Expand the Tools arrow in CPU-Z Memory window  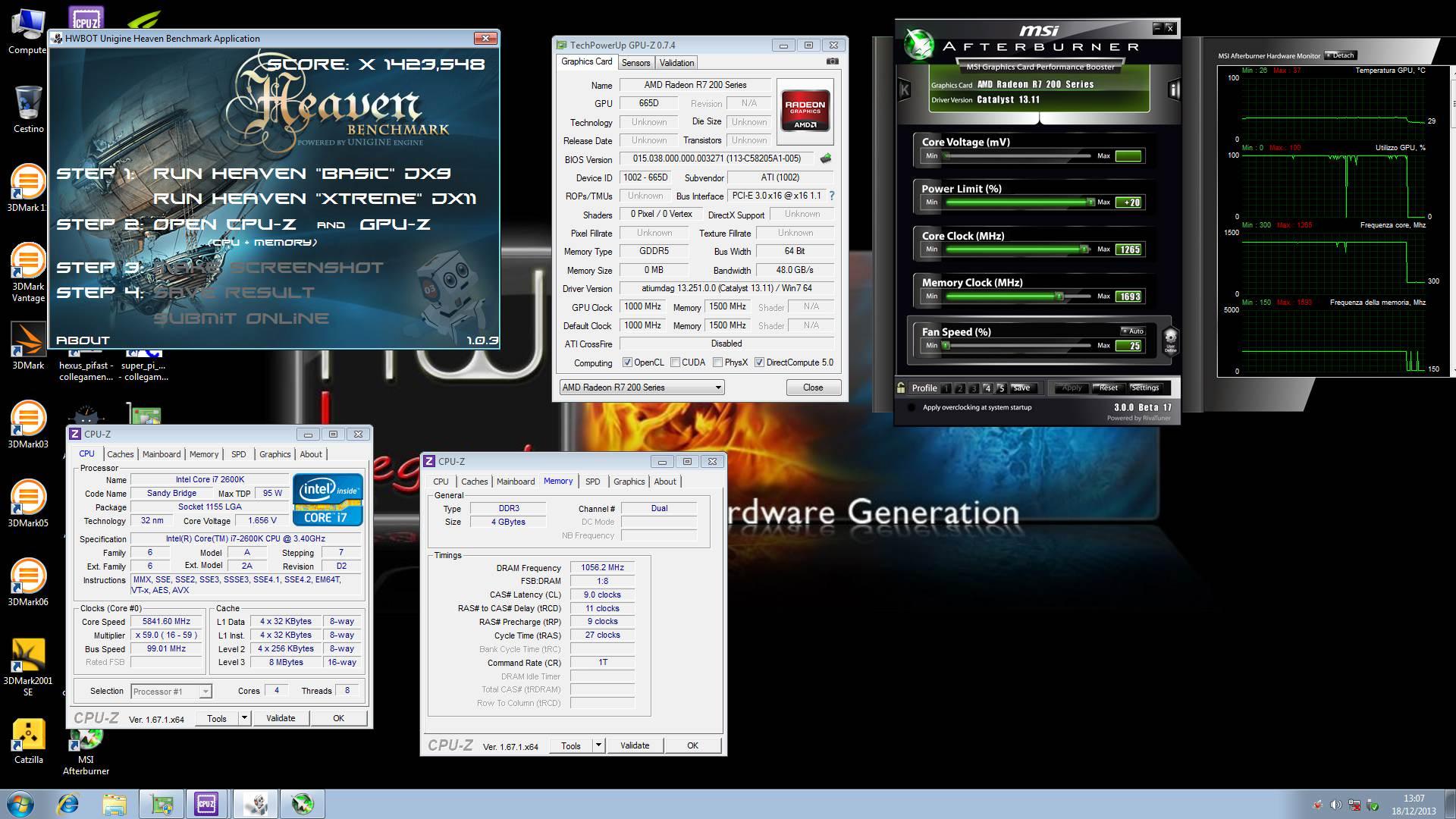click(x=598, y=745)
